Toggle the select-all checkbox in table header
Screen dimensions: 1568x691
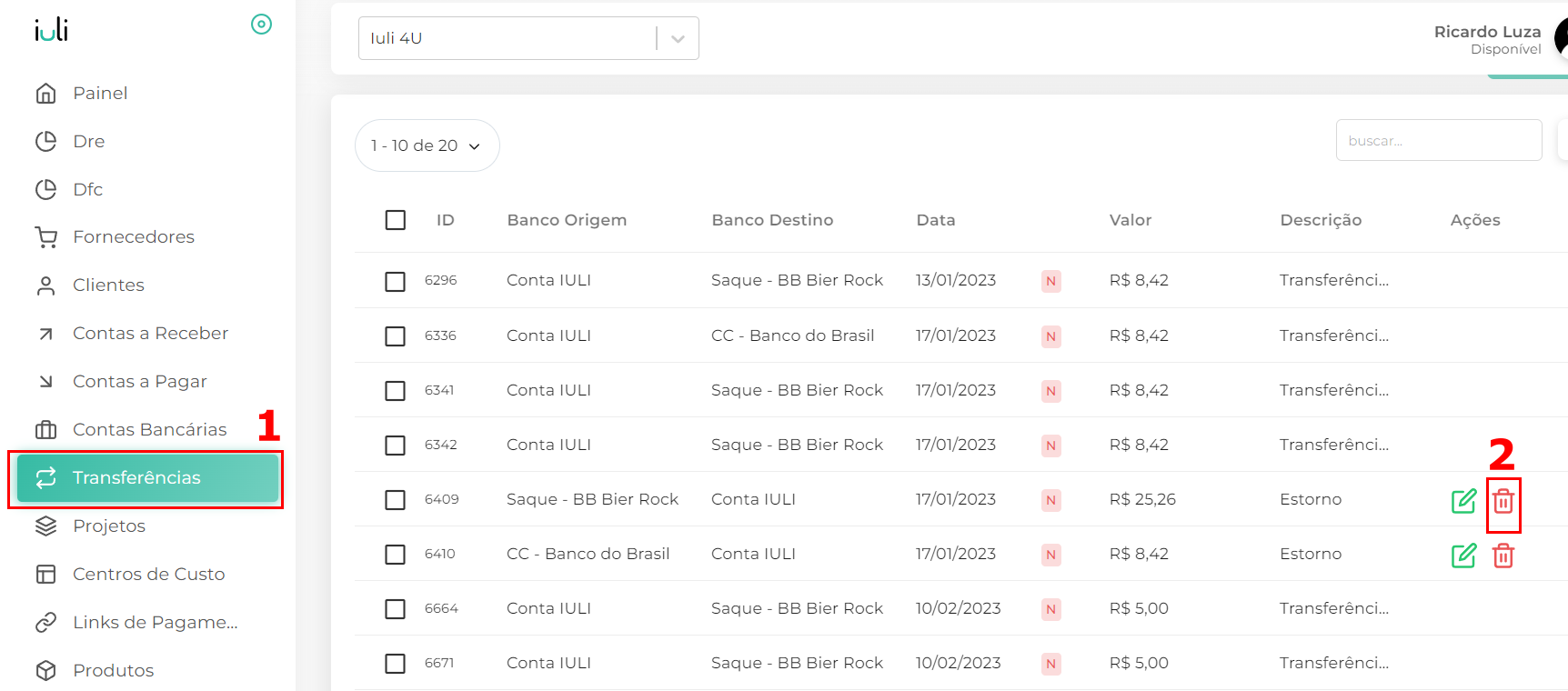pyautogui.click(x=395, y=220)
